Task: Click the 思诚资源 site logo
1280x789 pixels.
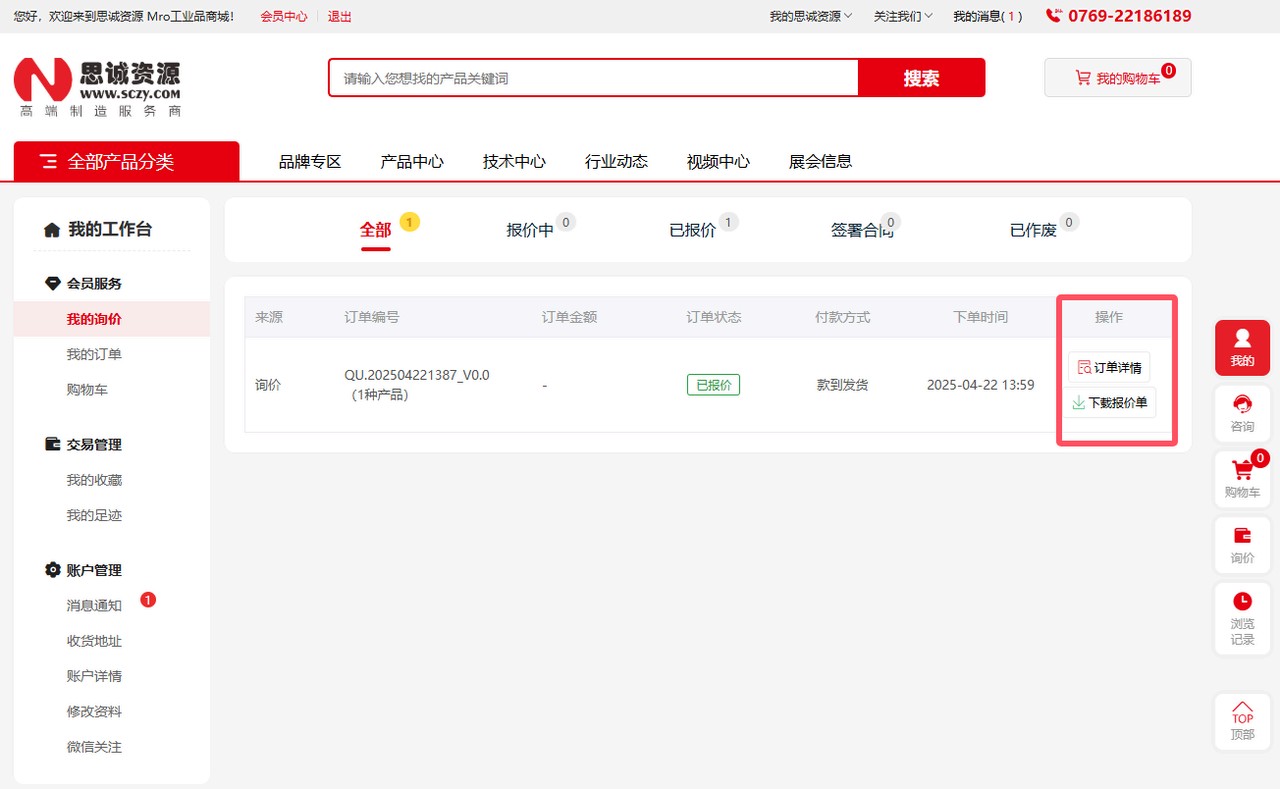Action: (x=98, y=87)
